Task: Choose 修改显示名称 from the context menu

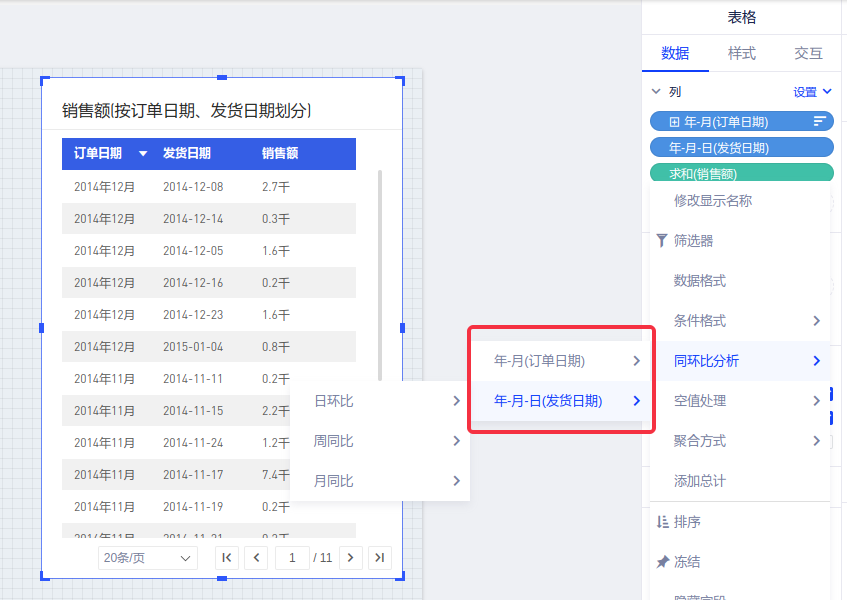Action: point(713,201)
